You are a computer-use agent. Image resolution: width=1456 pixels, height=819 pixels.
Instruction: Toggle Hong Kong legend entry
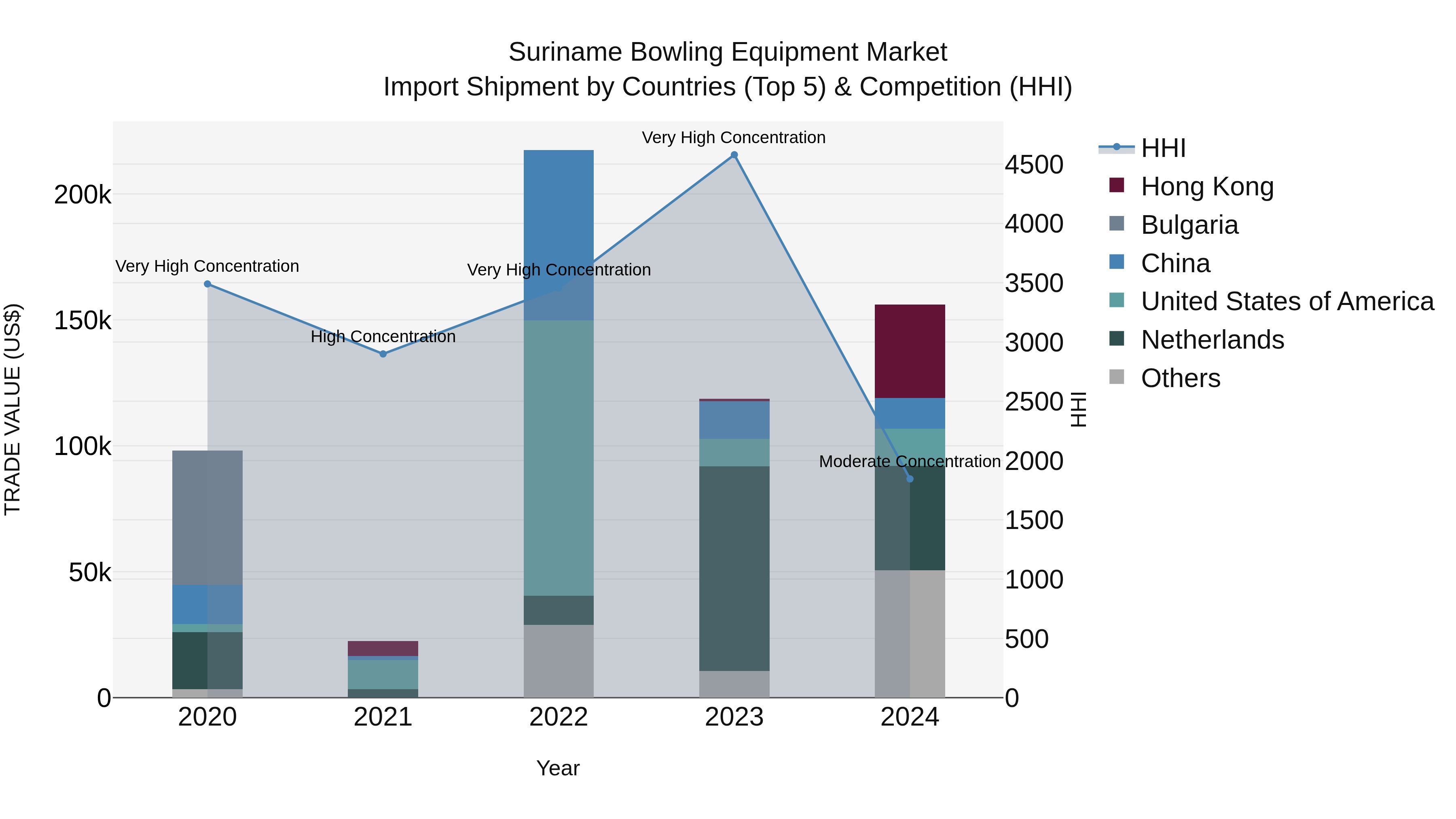[1191, 186]
